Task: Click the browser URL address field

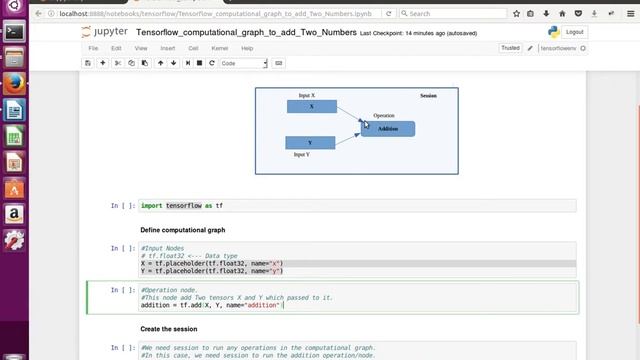Action: [x=216, y=13]
